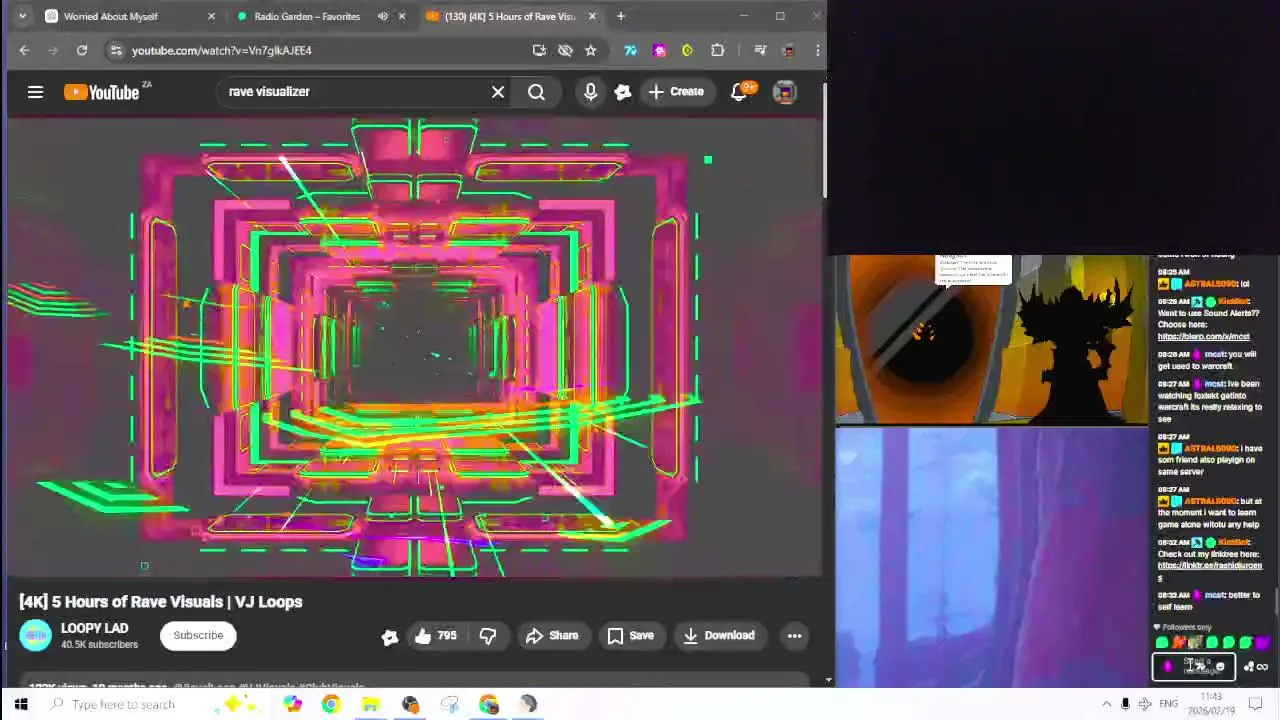Image resolution: width=1280 pixels, height=720 pixels.
Task: Open the YouTube hamburger guide menu
Action: point(35,92)
